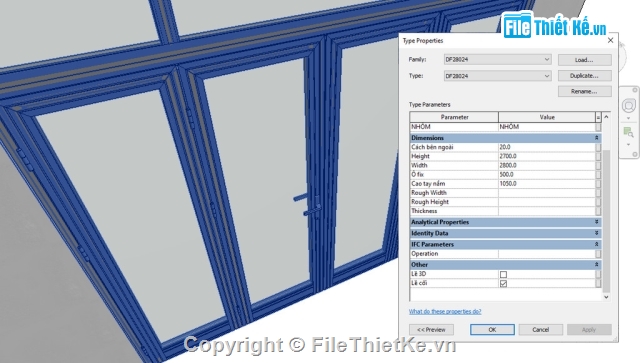Click the small button in Lề cối row
640x363 pixels.
[598, 283]
